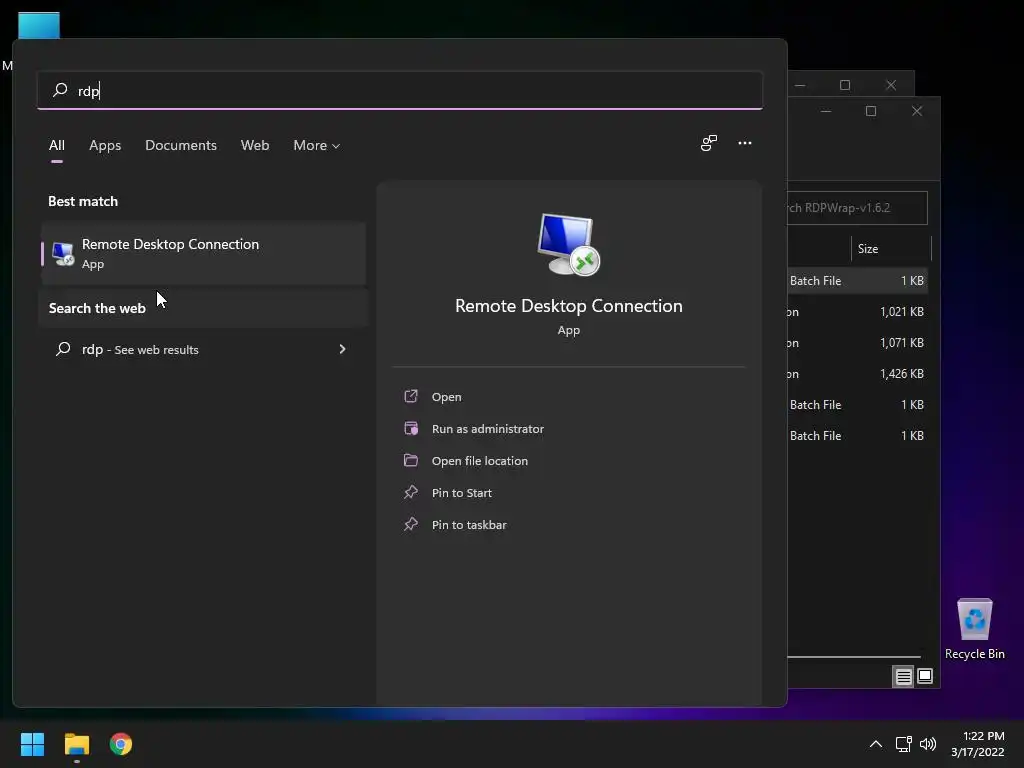Switch to the All filter tab
Image resolution: width=1024 pixels, height=768 pixels.
57,145
